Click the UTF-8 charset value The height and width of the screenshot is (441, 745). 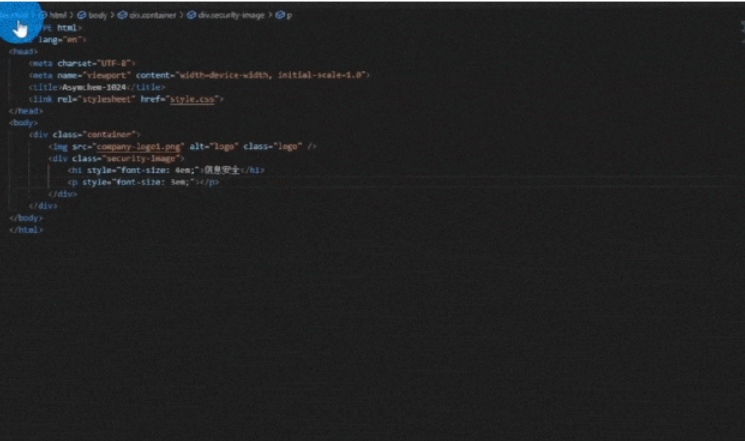click(x=115, y=63)
